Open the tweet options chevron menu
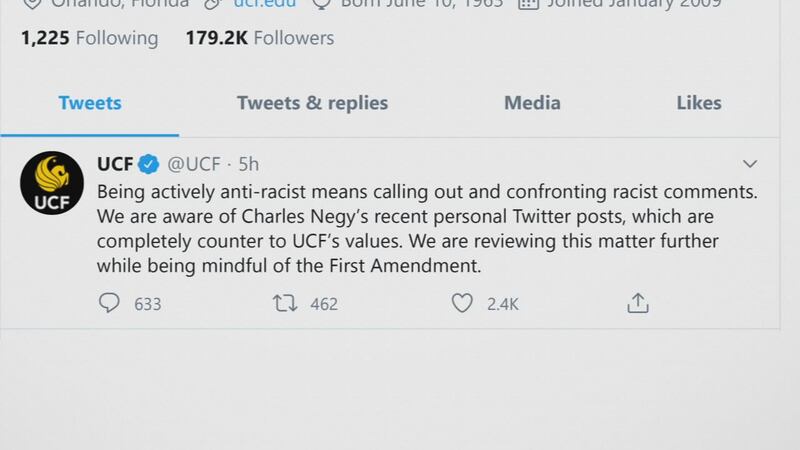This screenshot has height=450, width=800. (749, 164)
